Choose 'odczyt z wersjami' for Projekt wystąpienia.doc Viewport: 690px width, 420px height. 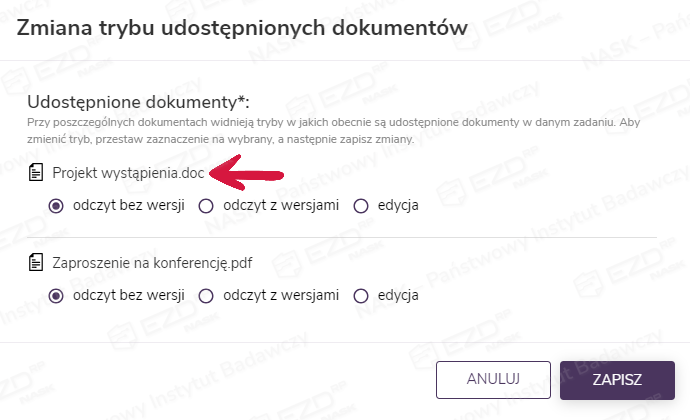click(x=207, y=206)
